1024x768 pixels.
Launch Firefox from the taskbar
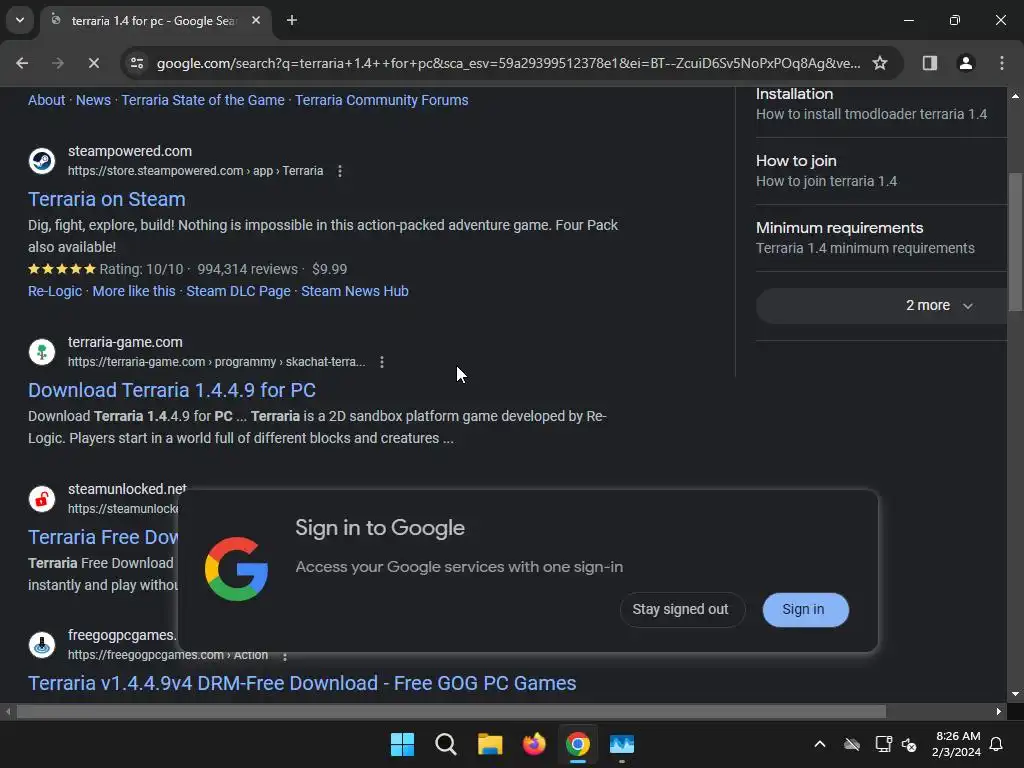[x=534, y=744]
